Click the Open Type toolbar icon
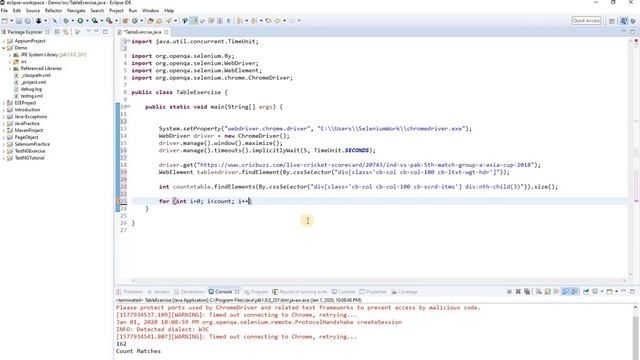The height and width of the screenshot is (360, 640). (x=150, y=20)
